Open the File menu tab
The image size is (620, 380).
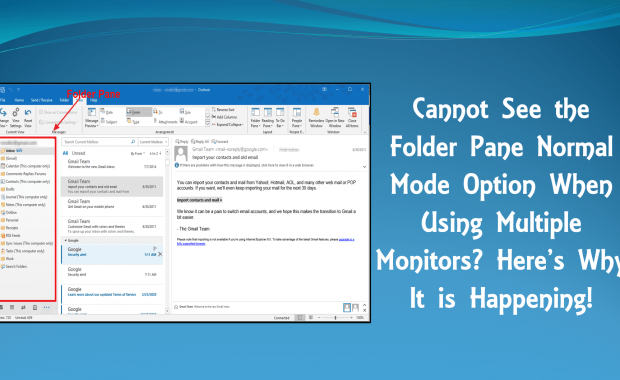tap(3, 100)
